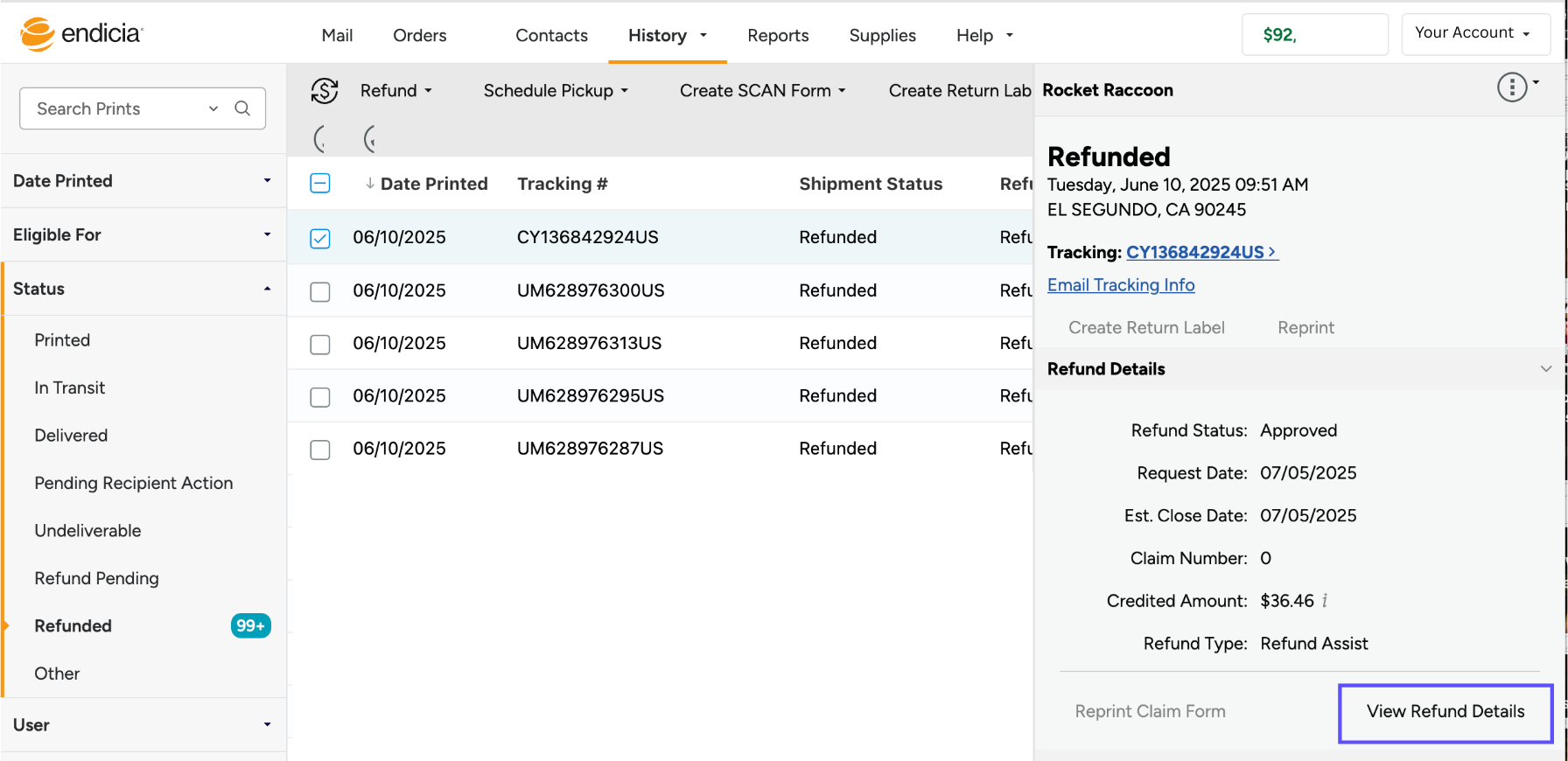Click the Endicia logo

(x=80, y=34)
